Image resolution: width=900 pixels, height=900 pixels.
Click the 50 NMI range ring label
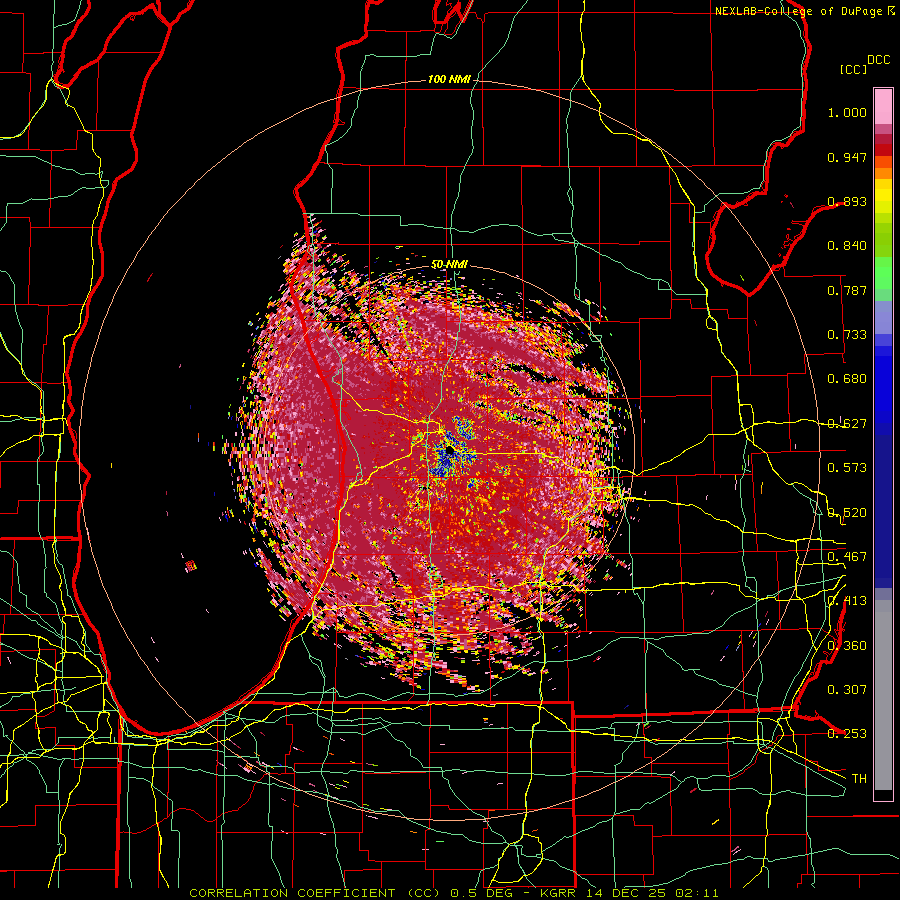pos(449,264)
